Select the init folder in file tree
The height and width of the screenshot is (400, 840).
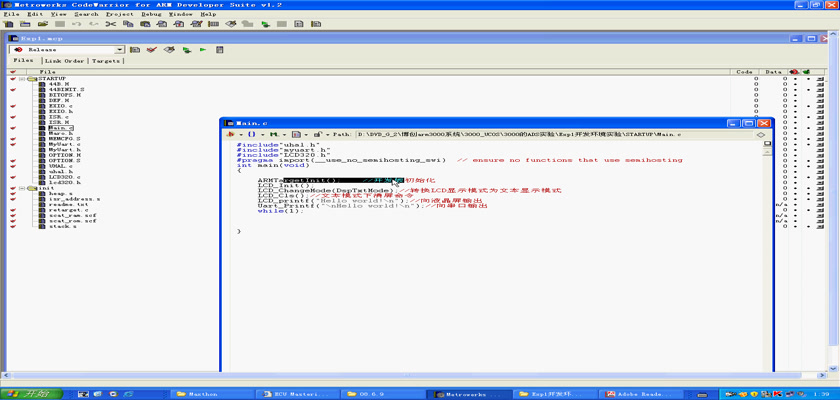tap(46, 188)
